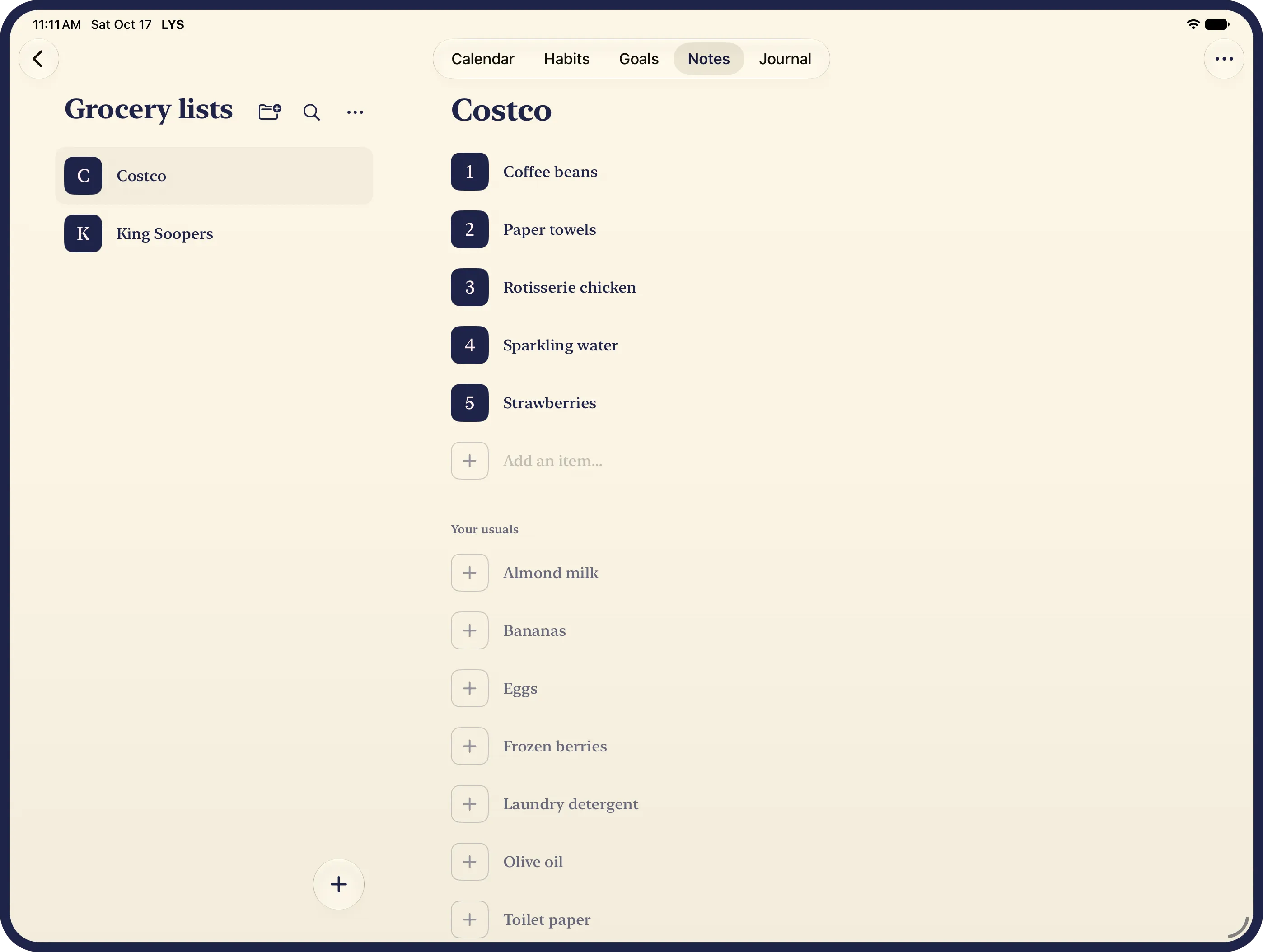
Task: Click the Rotisserie chicken item text
Action: tap(569, 287)
